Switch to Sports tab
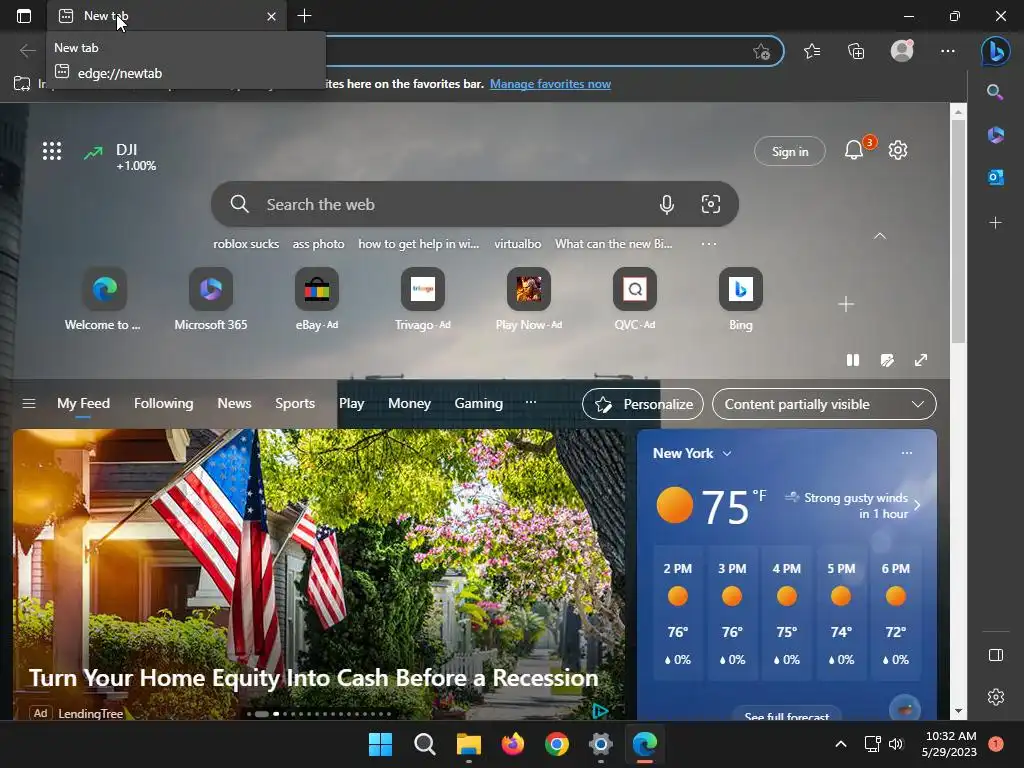 (295, 404)
